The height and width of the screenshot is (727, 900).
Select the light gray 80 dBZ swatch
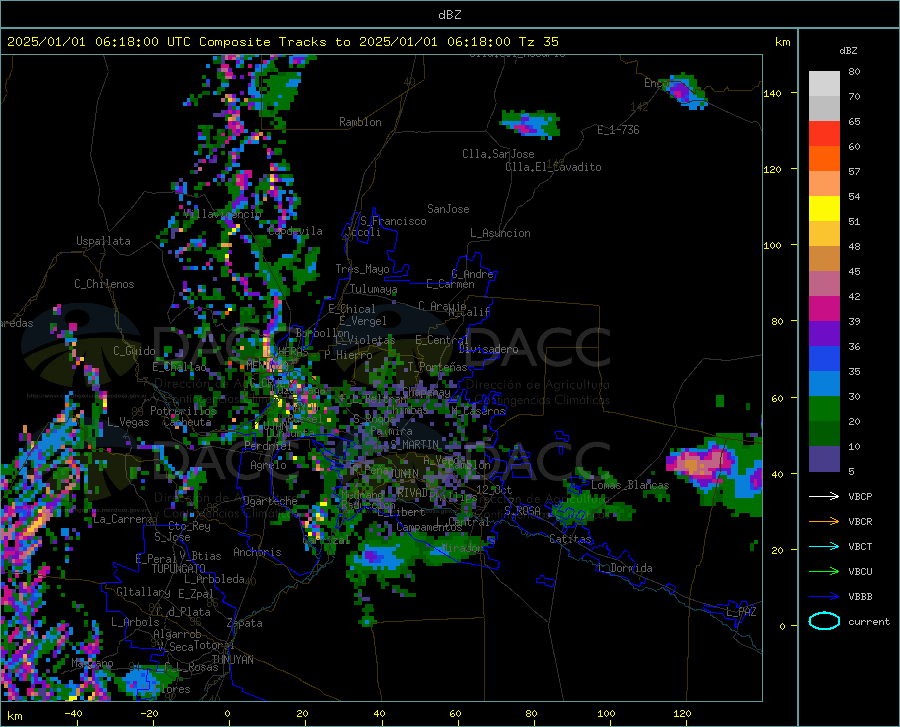click(824, 84)
